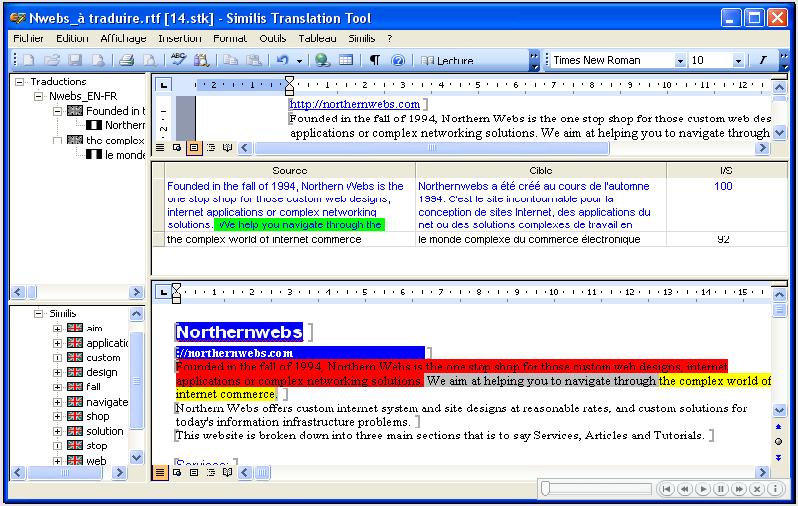
Task: Click the Cible column header
Action: click(x=540, y=171)
